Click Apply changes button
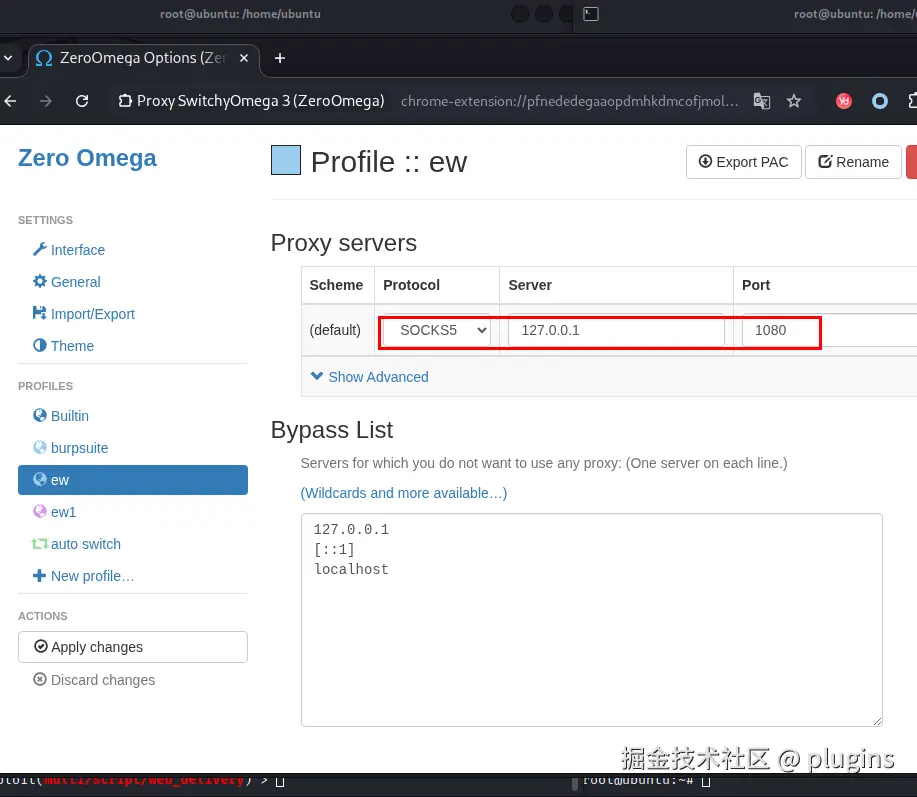The height and width of the screenshot is (797, 917). 133,647
